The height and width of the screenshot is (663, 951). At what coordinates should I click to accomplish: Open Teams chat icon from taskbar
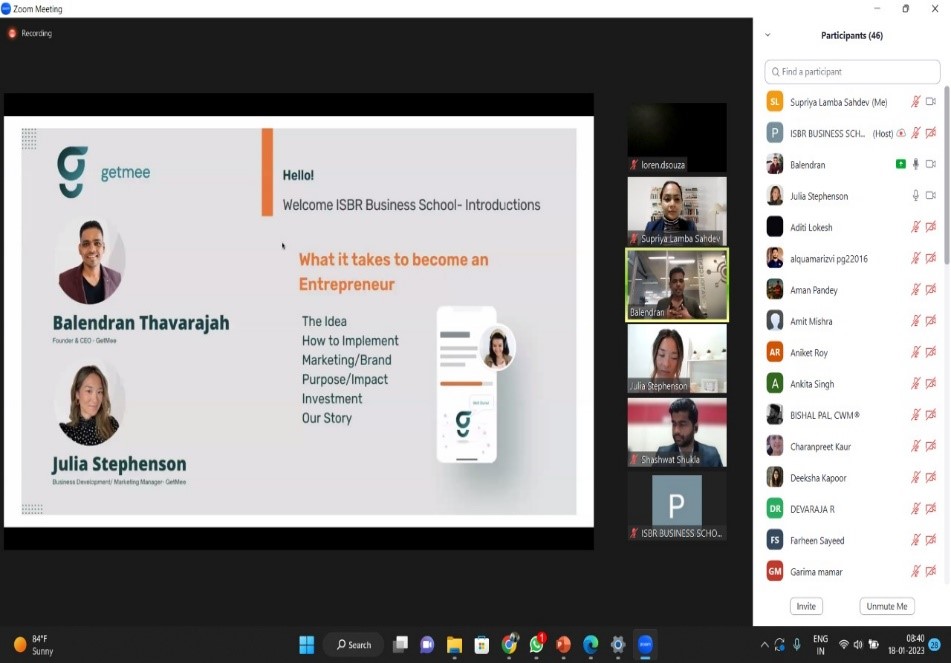click(427, 645)
